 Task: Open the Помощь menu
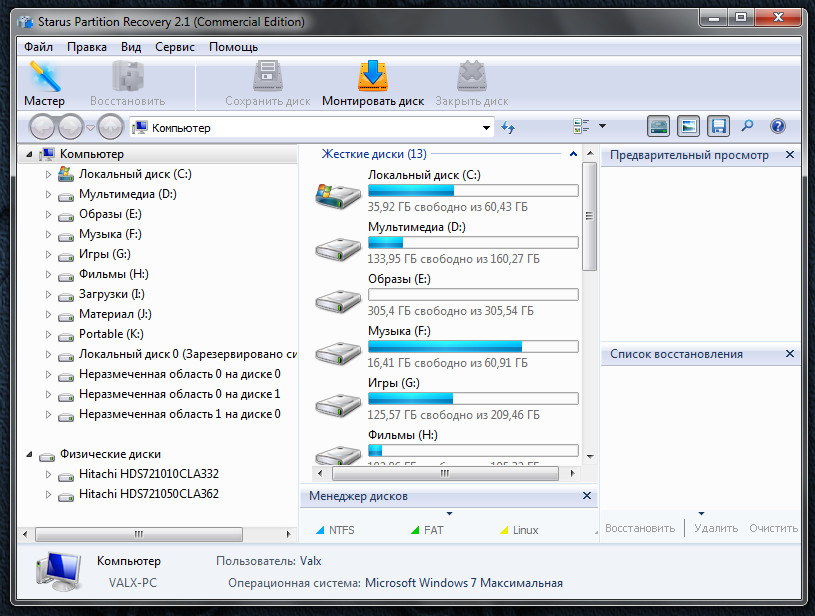[x=233, y=47]
